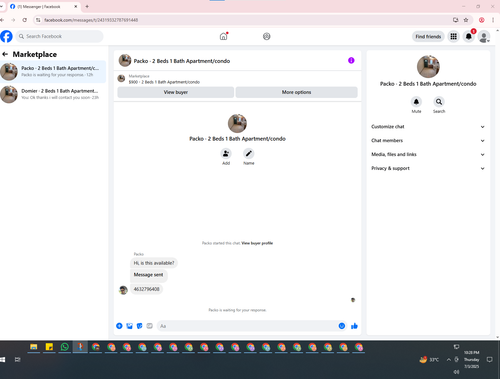
Task: Open Packo conversation in chat list
Action: [53, 71]
